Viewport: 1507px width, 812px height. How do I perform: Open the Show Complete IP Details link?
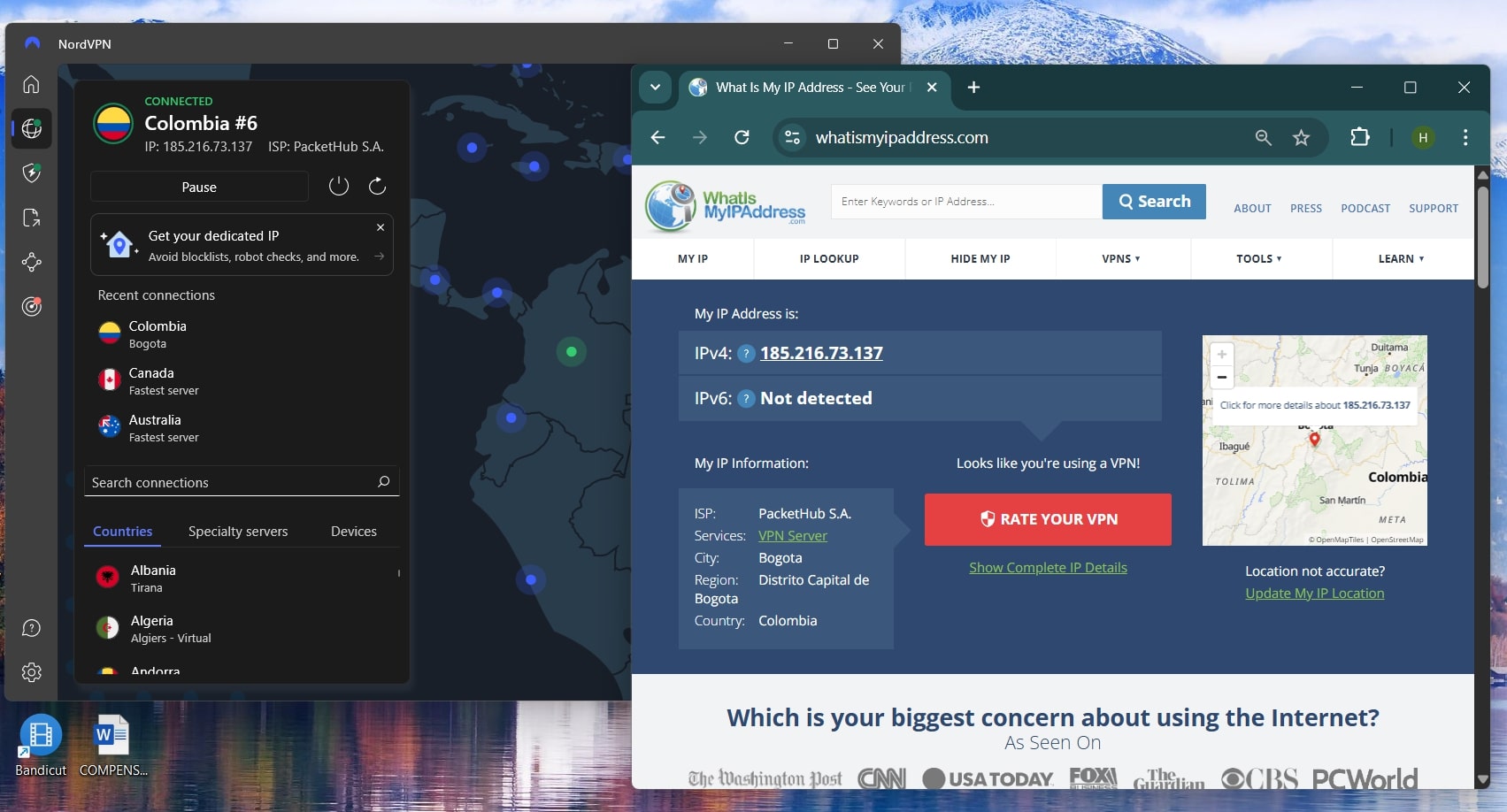pos(1048,567)
